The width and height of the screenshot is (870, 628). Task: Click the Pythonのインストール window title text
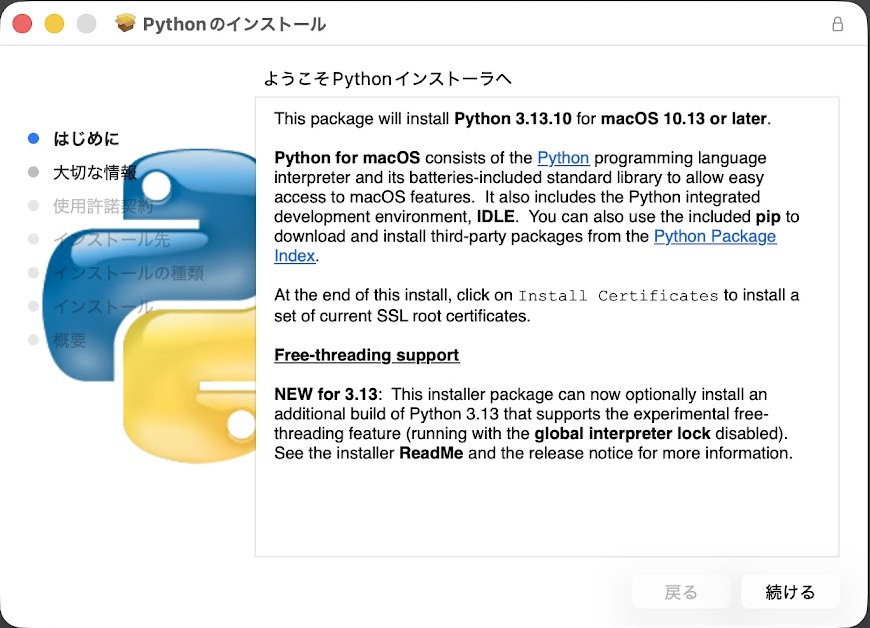(234, 24)
